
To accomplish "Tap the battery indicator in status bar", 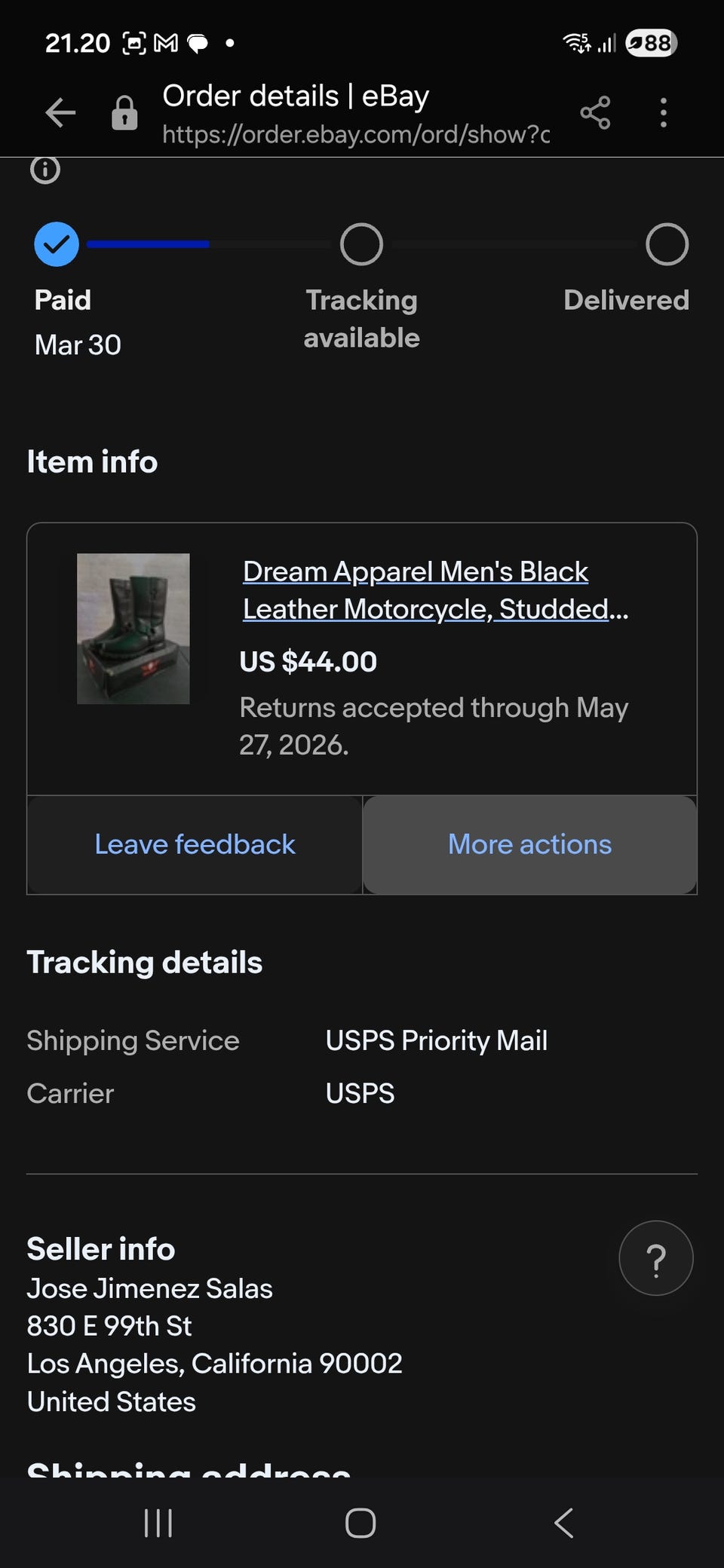I will (652, 43).
